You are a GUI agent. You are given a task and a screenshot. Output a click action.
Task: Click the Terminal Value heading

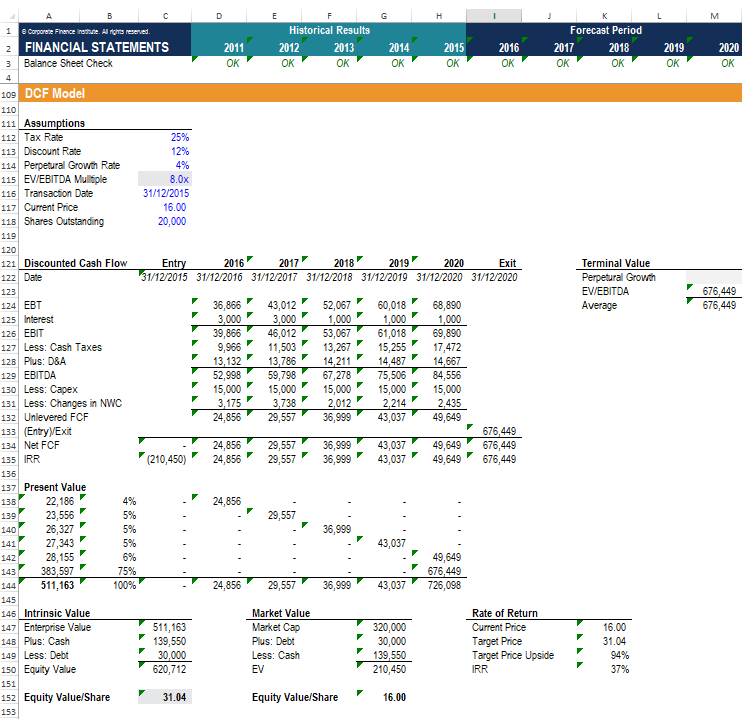[615, 263]
